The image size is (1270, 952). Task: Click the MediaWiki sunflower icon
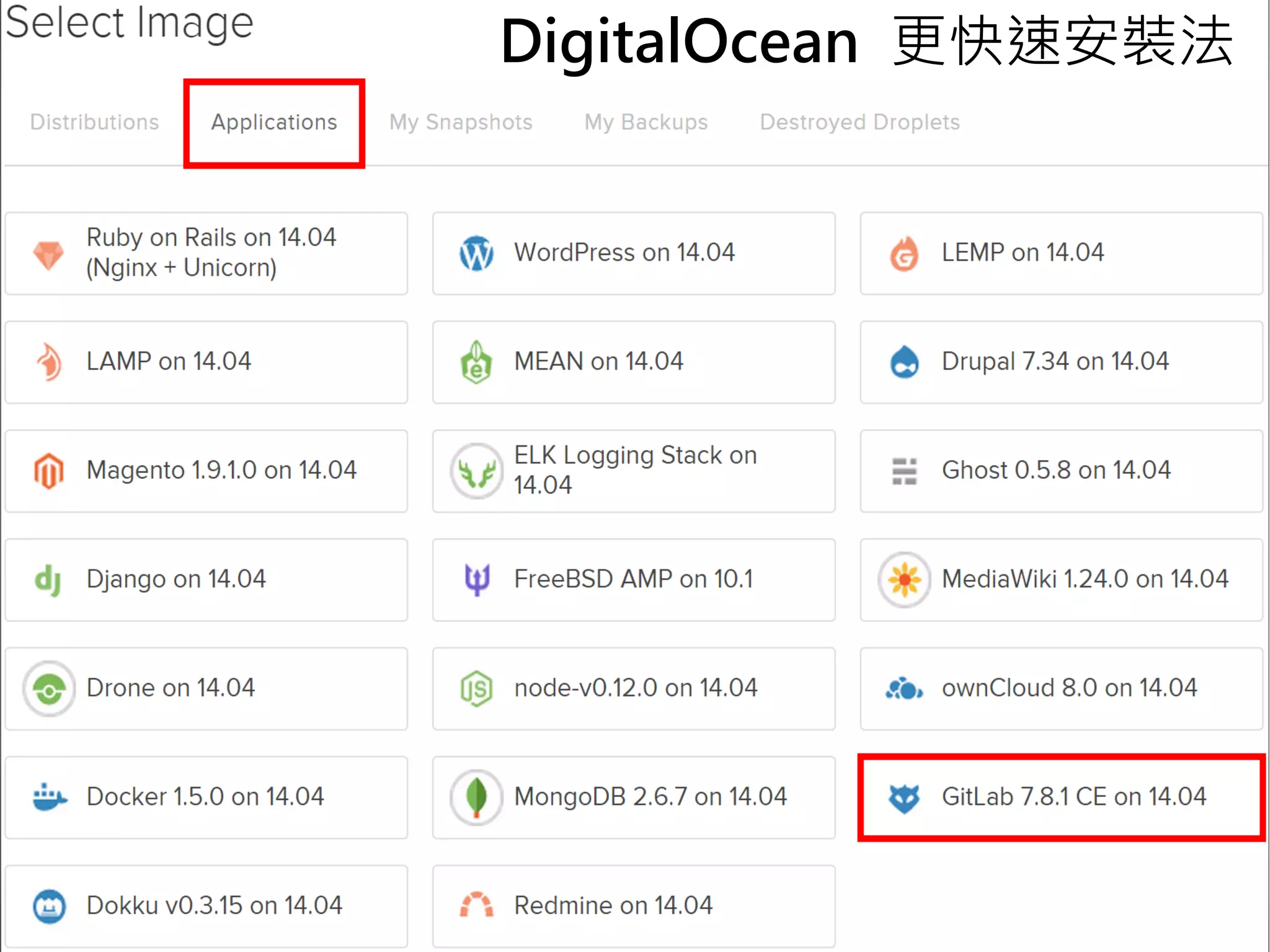(x=904, y=580)
